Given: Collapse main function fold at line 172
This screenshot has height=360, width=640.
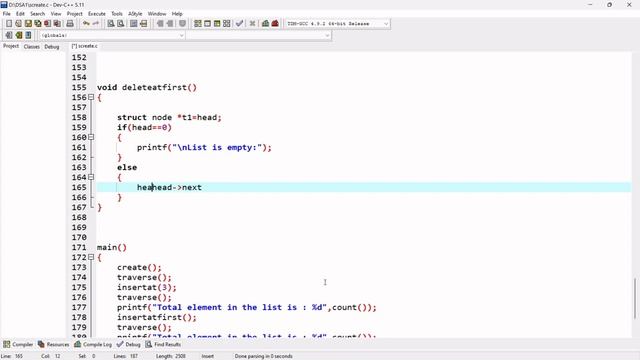Looking at the screenshot, I should 91,258.
